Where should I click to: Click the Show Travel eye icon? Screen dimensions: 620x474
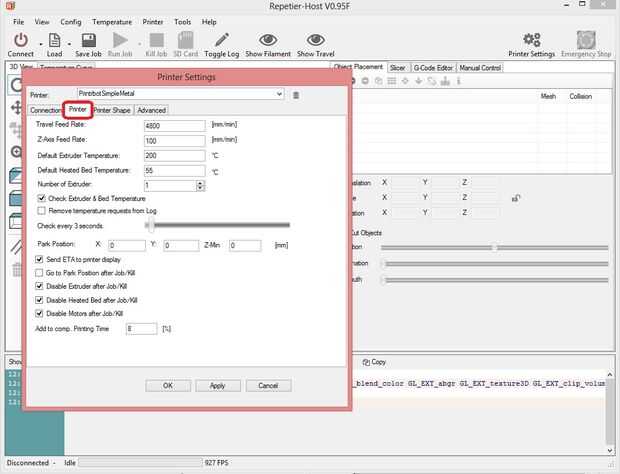(x=316, y=40)
